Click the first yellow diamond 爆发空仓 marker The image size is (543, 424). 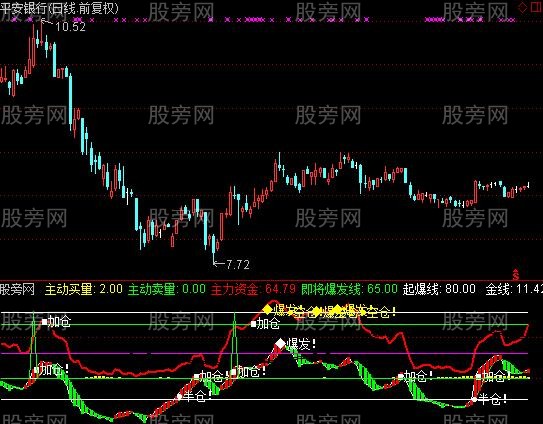pyautogui.click(x=267, y=309)
